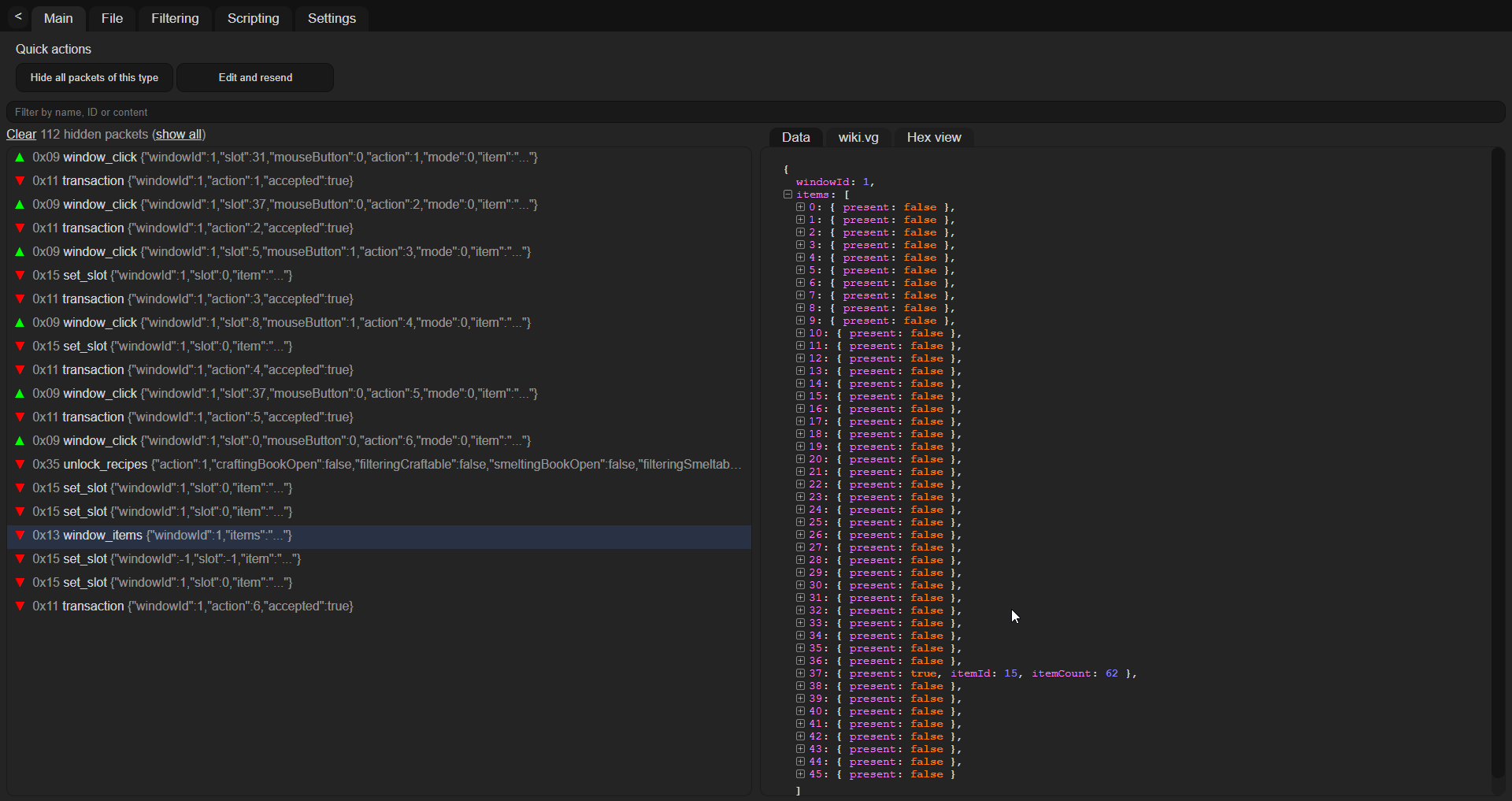Switch to the Main tab
The image size is (1512, 801).
[58, 18]
